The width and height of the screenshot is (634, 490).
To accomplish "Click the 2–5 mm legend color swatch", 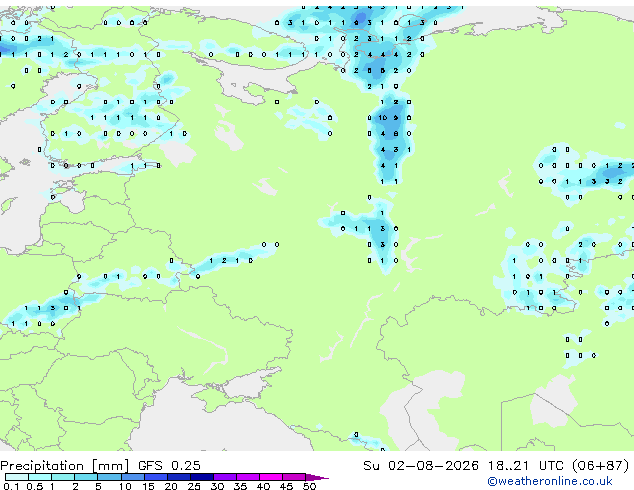I will [x=86, y=477].
